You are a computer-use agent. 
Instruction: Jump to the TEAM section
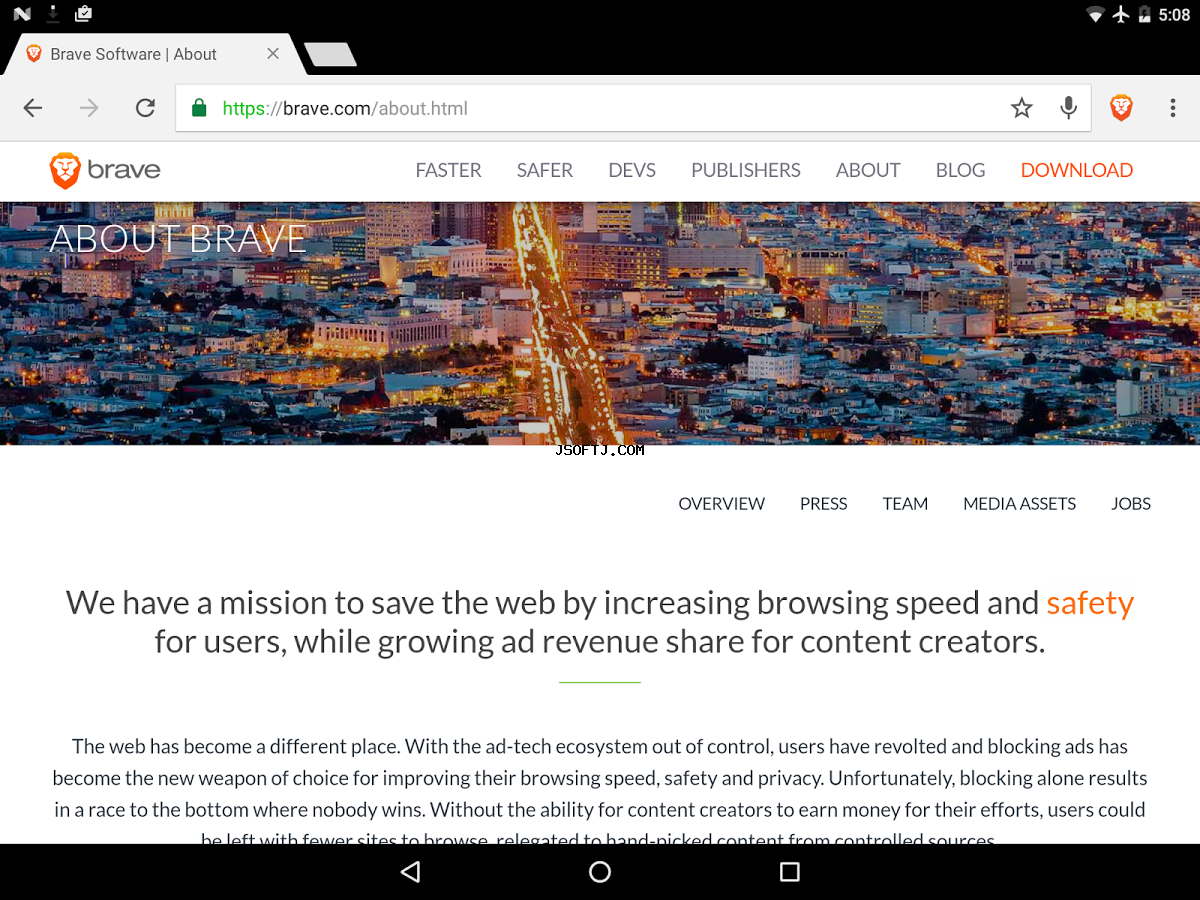click(x=905, y=504)
